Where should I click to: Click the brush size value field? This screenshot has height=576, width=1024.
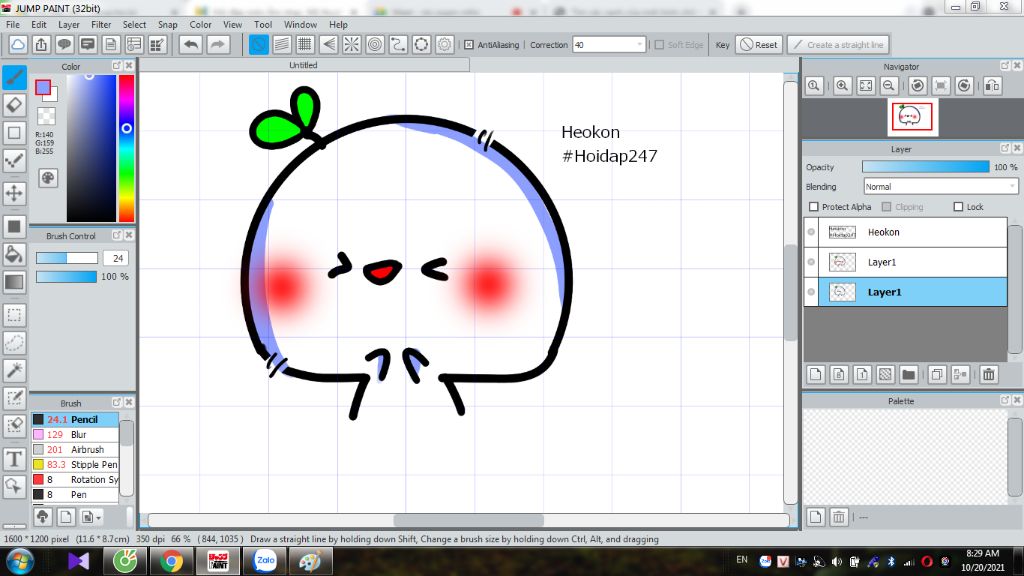click(x=116, y=258)
